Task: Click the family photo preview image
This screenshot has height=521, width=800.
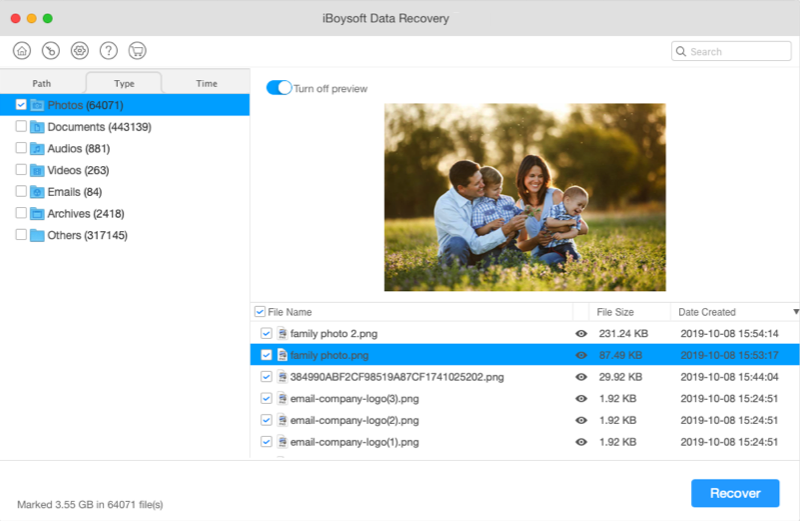Action: click(525, 197)
